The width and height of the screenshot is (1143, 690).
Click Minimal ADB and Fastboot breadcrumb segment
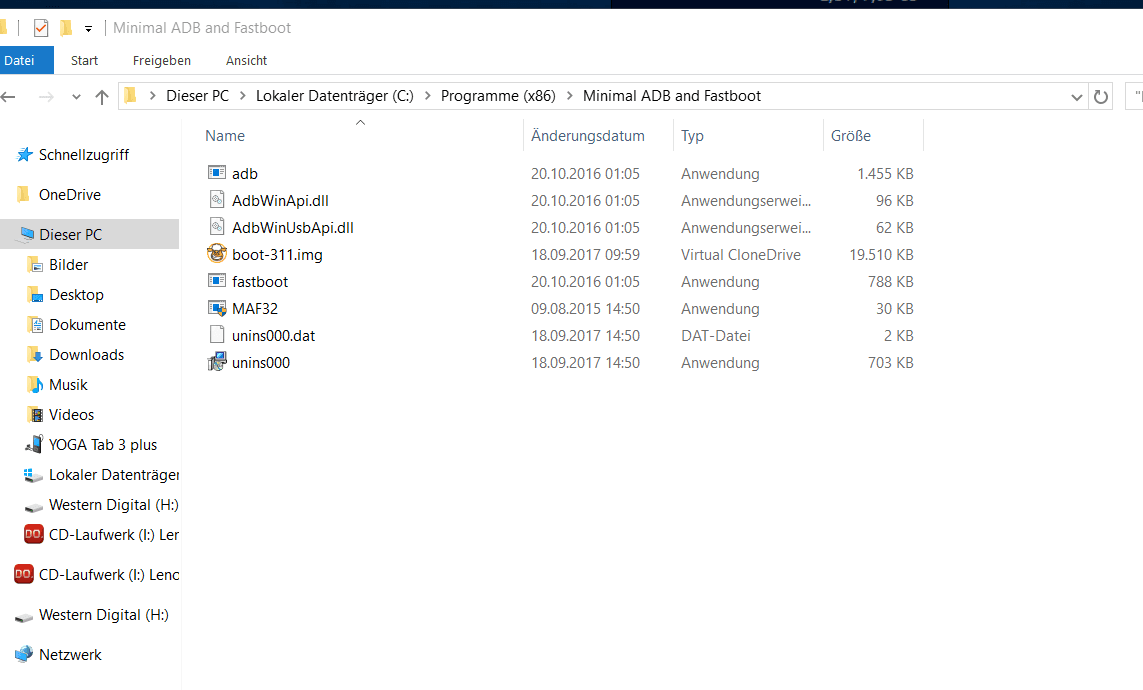click(671, 95)
